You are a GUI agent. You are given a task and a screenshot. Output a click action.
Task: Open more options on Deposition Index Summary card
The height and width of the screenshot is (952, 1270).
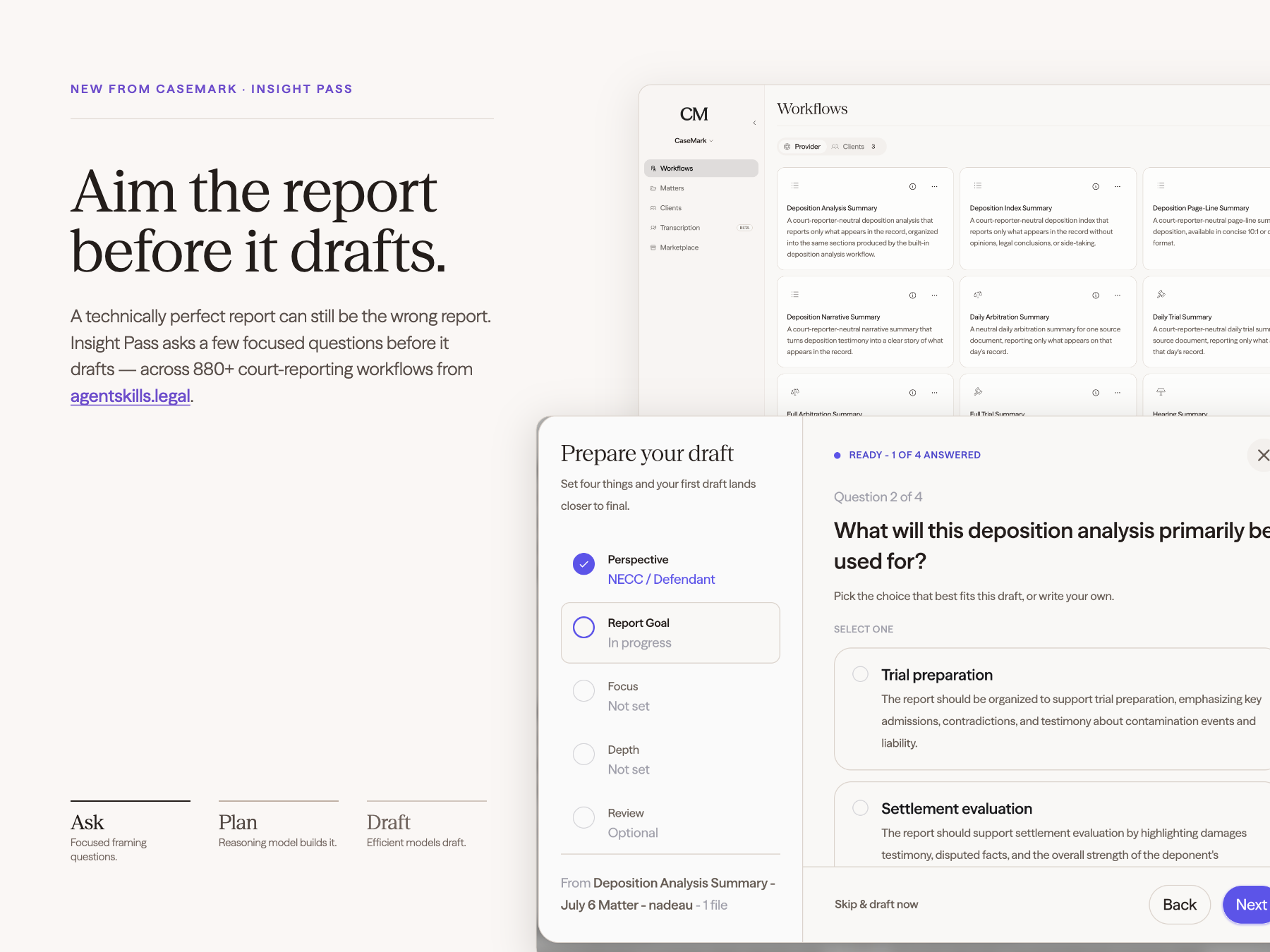pyautogui.click(x=1118, y=186)
